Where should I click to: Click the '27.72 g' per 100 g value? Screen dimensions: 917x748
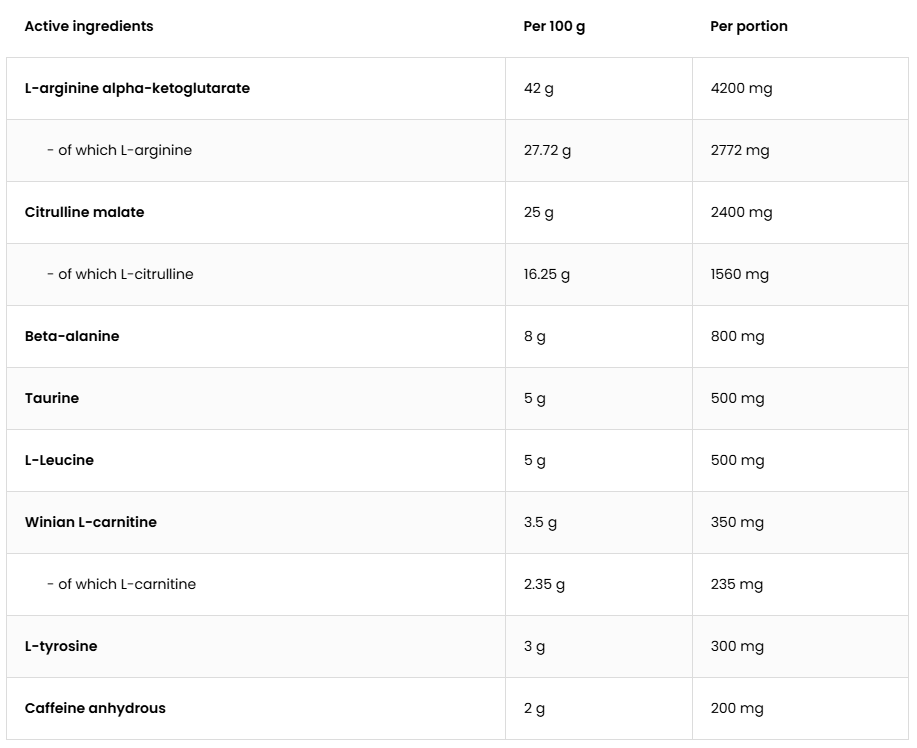(x=547, y=151)
